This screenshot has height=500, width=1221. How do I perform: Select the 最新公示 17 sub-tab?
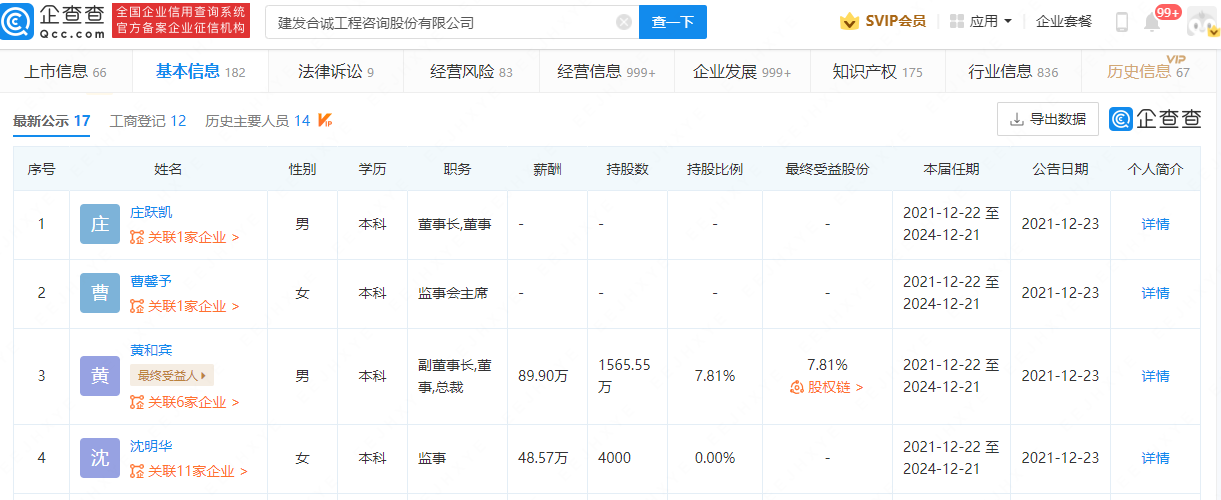tap(51, 121)
